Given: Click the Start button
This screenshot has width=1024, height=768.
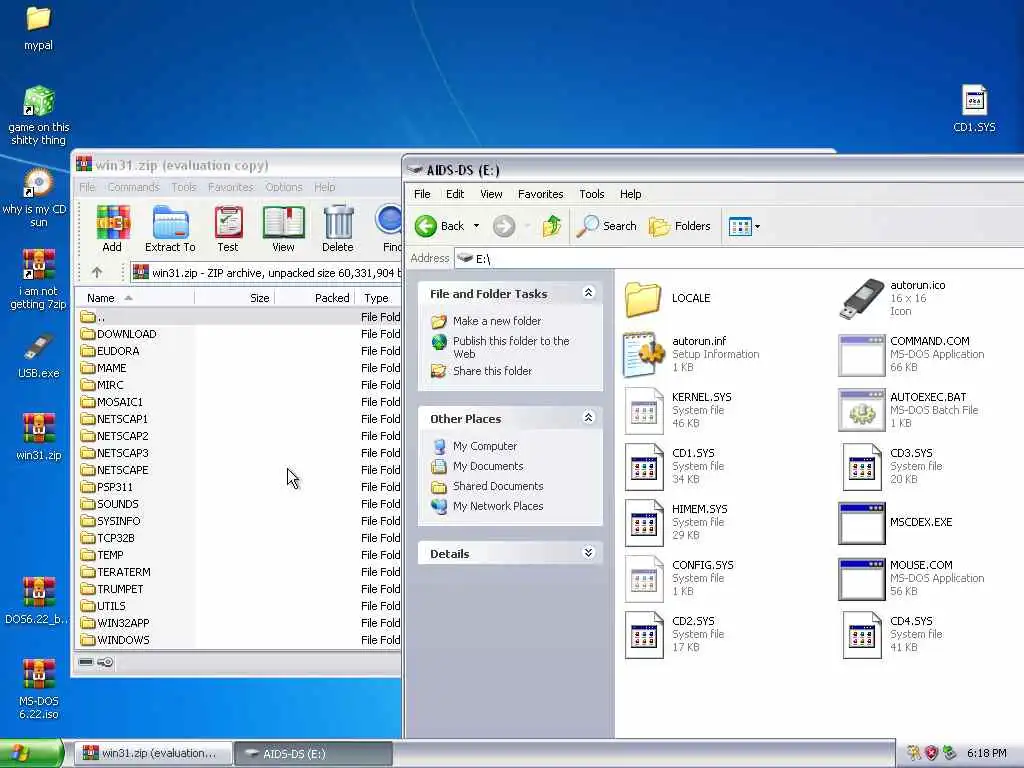Looking at the screenshot, I should [31, 753].
